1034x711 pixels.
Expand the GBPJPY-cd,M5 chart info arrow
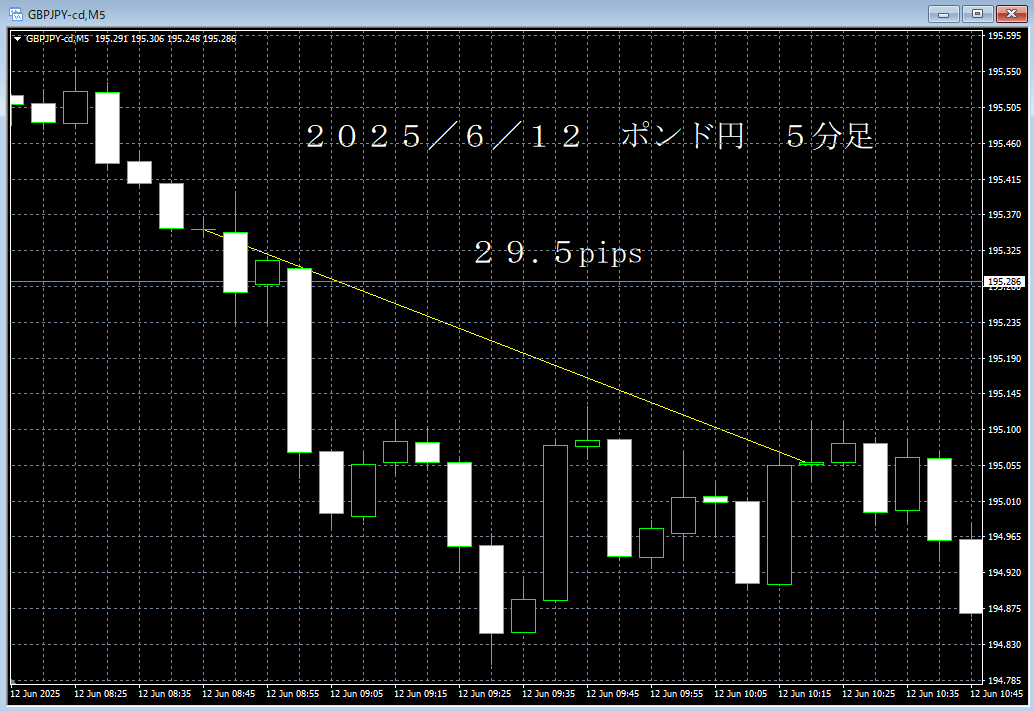coord(17,39)
